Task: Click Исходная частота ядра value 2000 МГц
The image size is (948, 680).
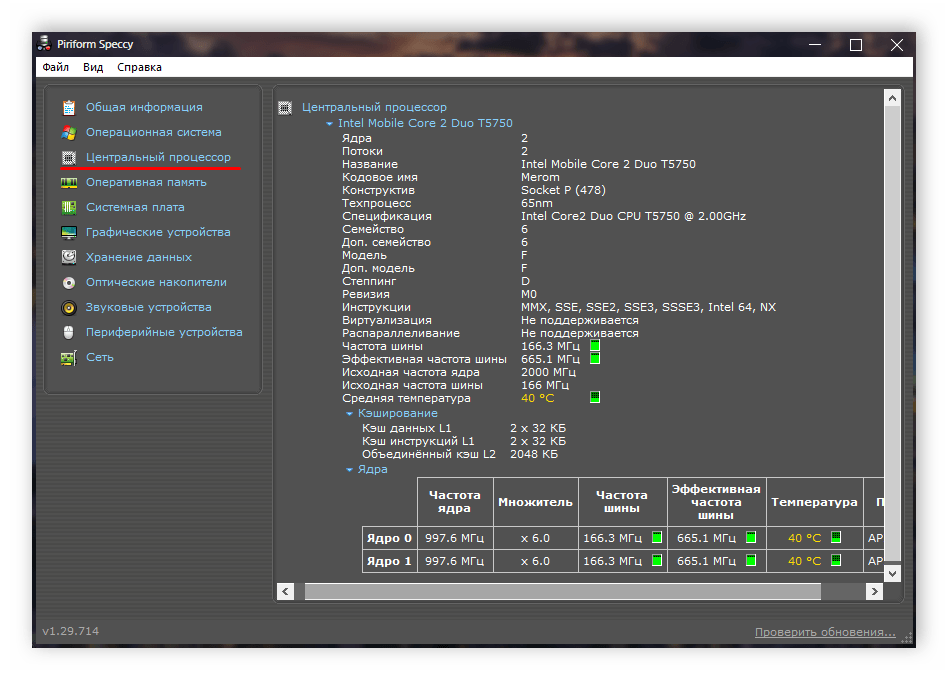Action: (x=549, y=372)
